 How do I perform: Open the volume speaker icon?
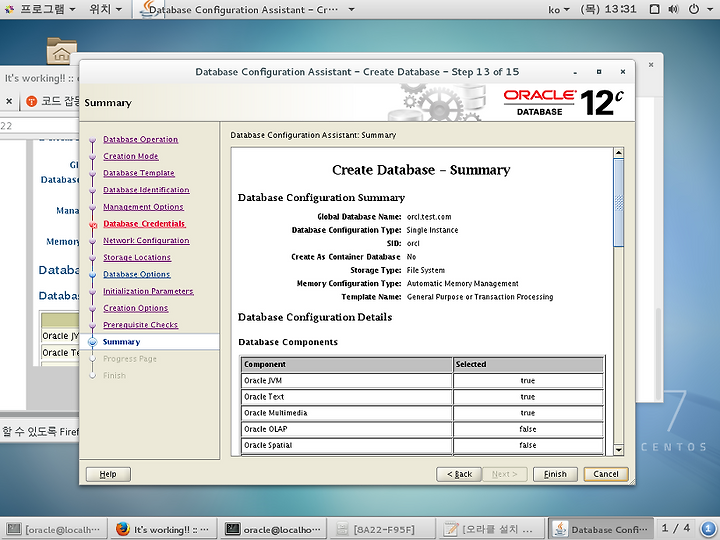click(x=673, y=9)
